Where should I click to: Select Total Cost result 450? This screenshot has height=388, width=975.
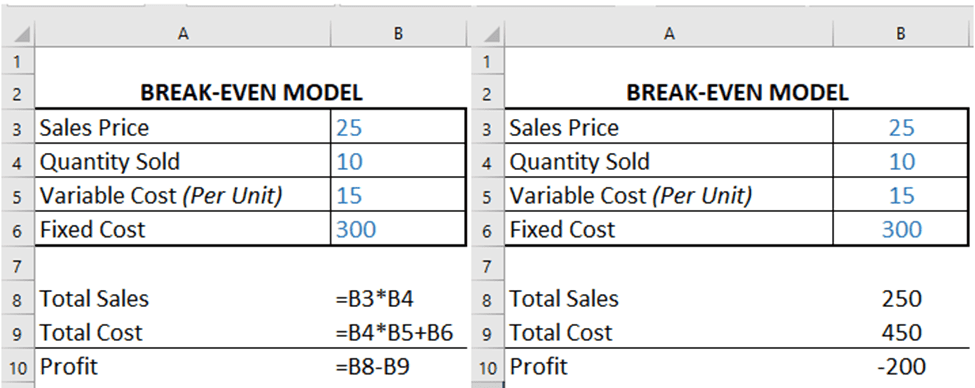point(902,333)
